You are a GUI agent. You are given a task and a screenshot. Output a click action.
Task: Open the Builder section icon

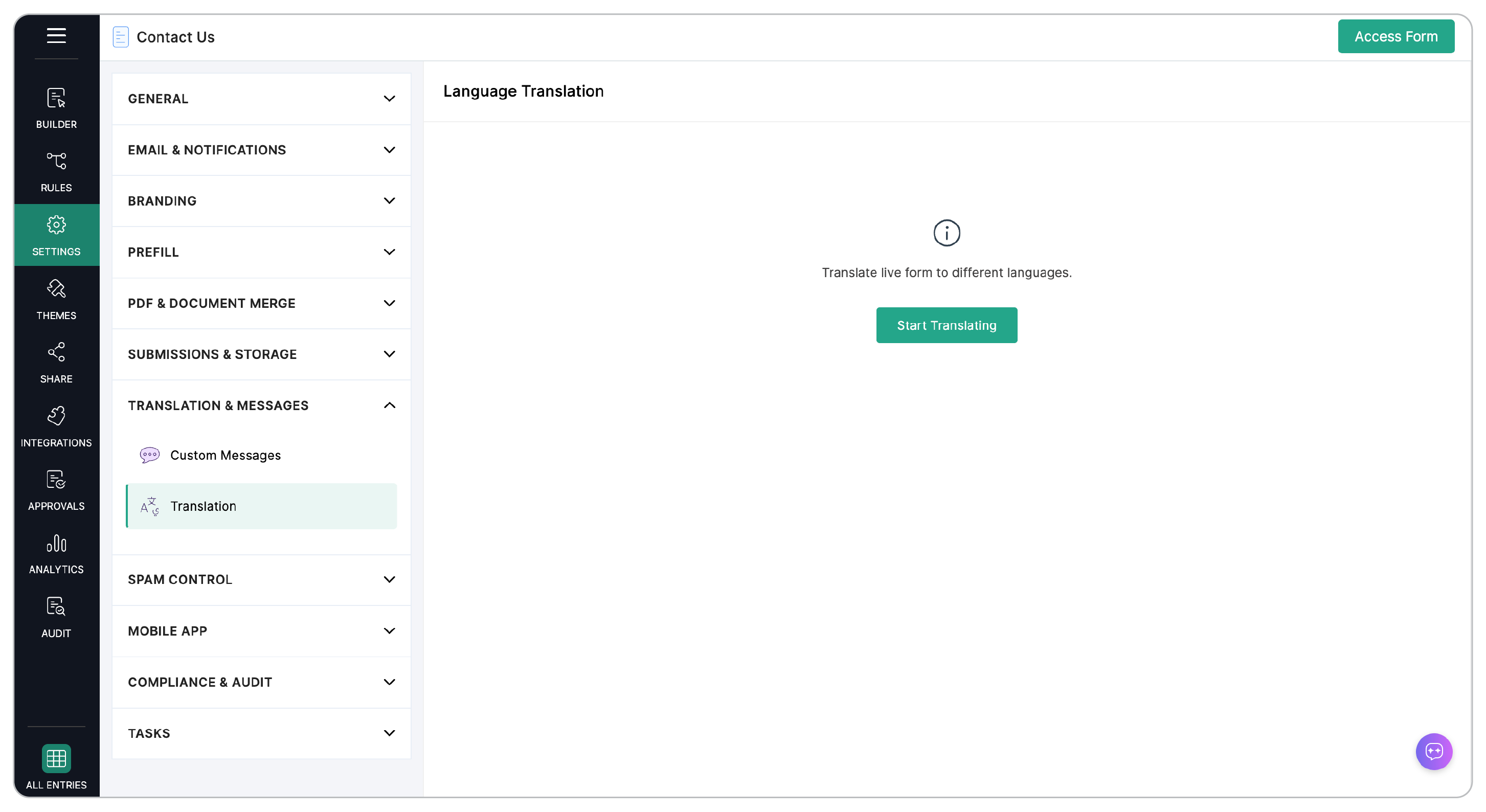pyautogui.click(x=56, y=98)
